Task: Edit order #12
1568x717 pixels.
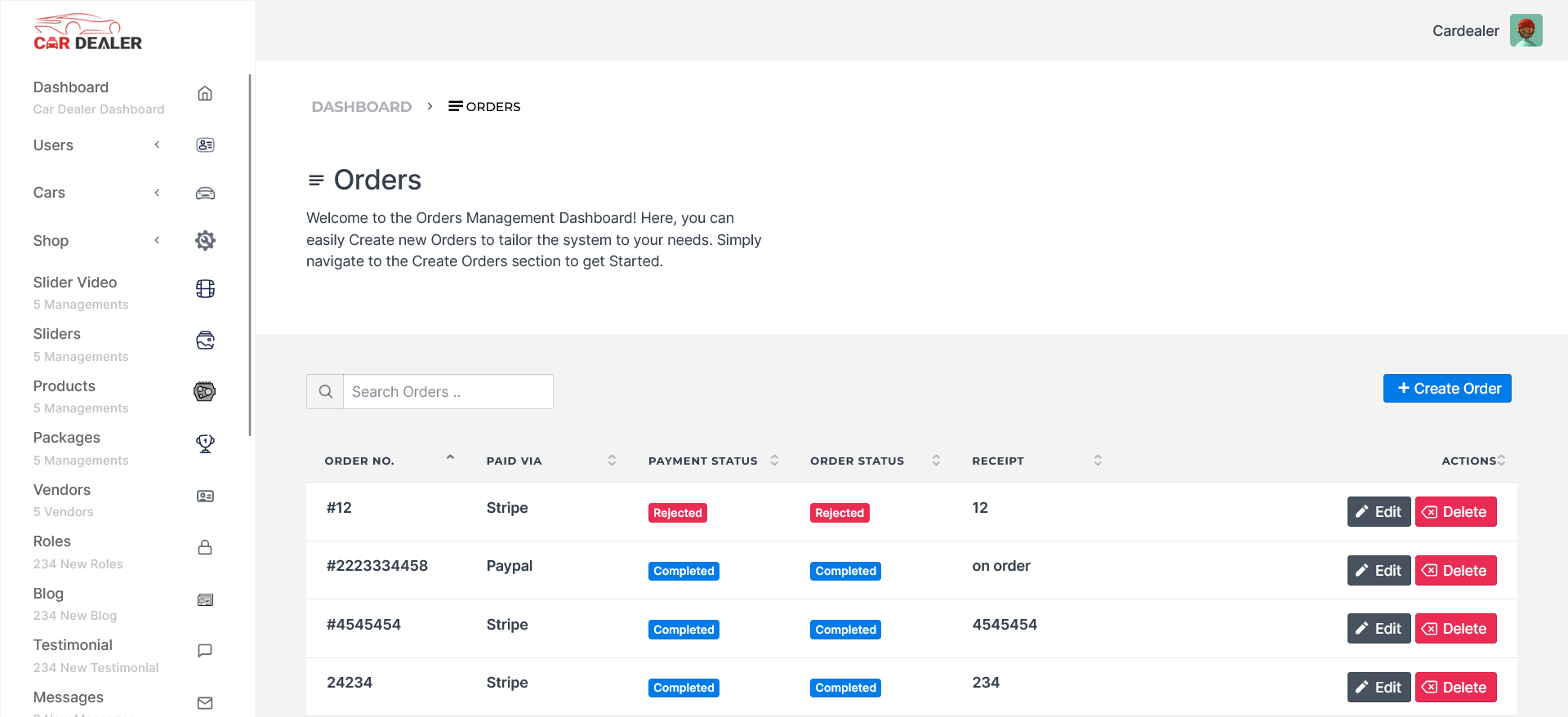Action: click(1379, 512)
